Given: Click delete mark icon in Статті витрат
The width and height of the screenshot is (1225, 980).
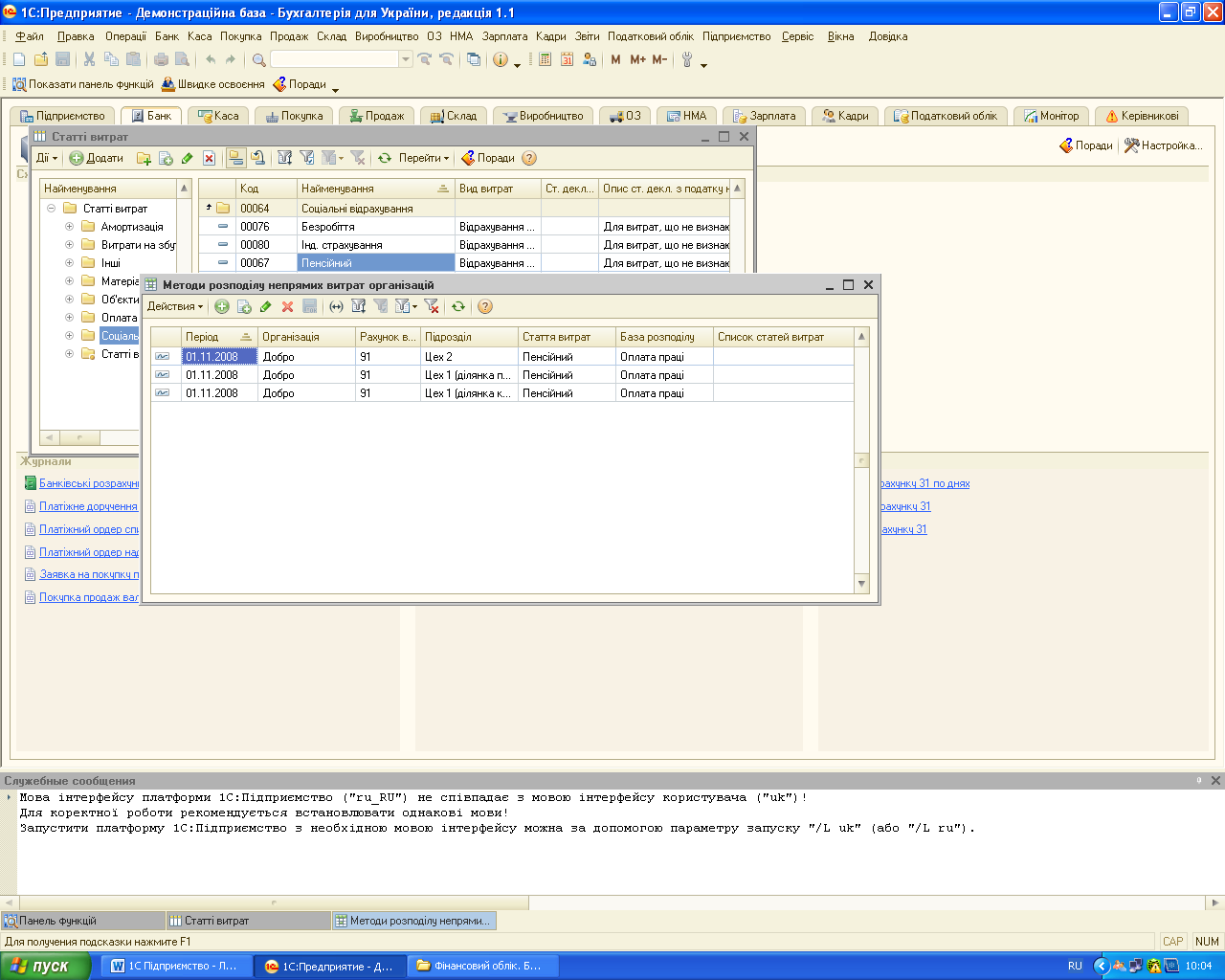Looking at the screenshot, I should pos(209,158).
